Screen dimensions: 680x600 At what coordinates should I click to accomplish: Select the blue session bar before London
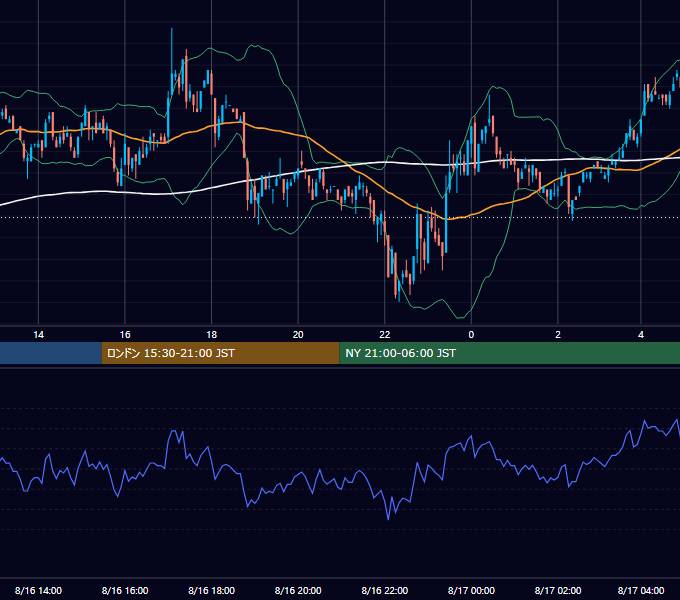(x=51, y=353)
